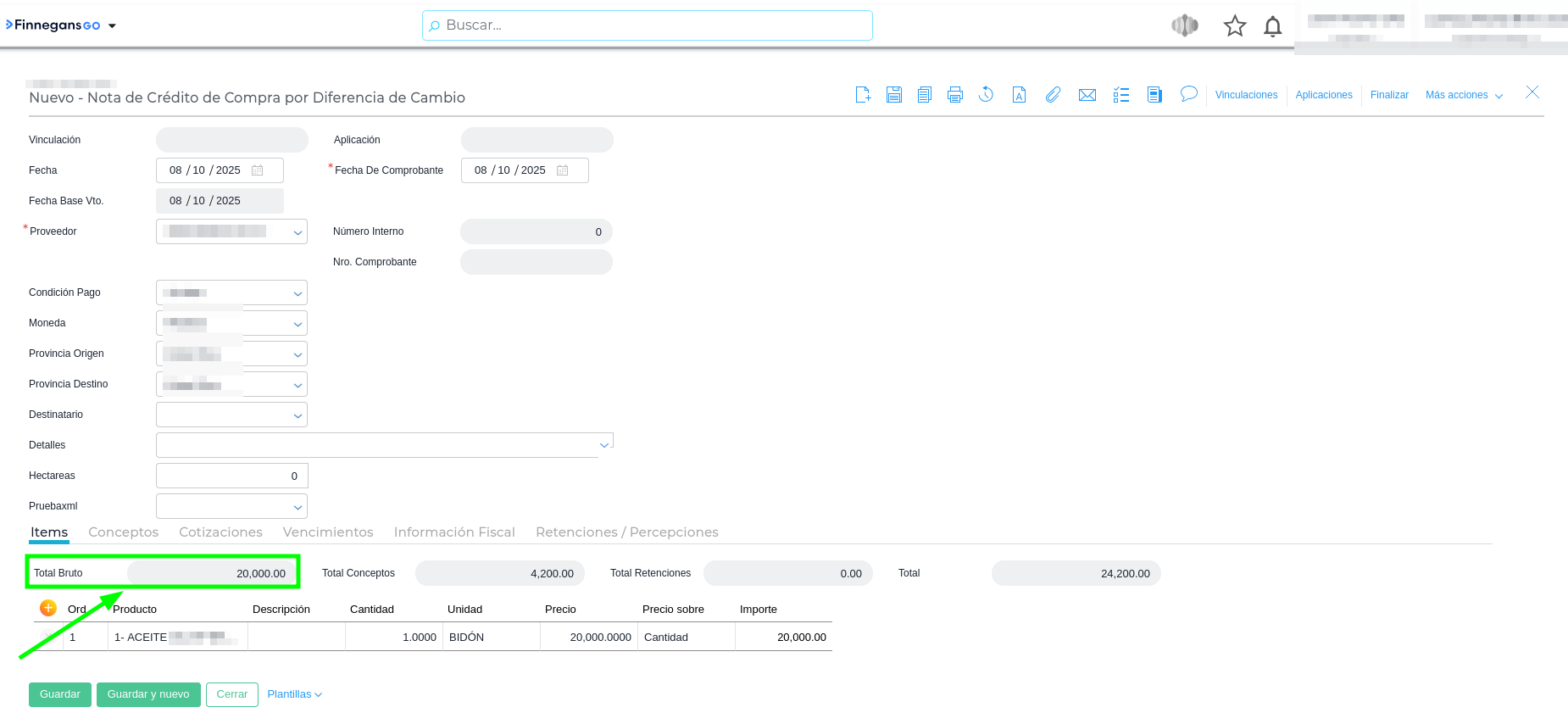Open the comments speech bubble icon
Screen dimensions: 1568x713
point(1189,94)
